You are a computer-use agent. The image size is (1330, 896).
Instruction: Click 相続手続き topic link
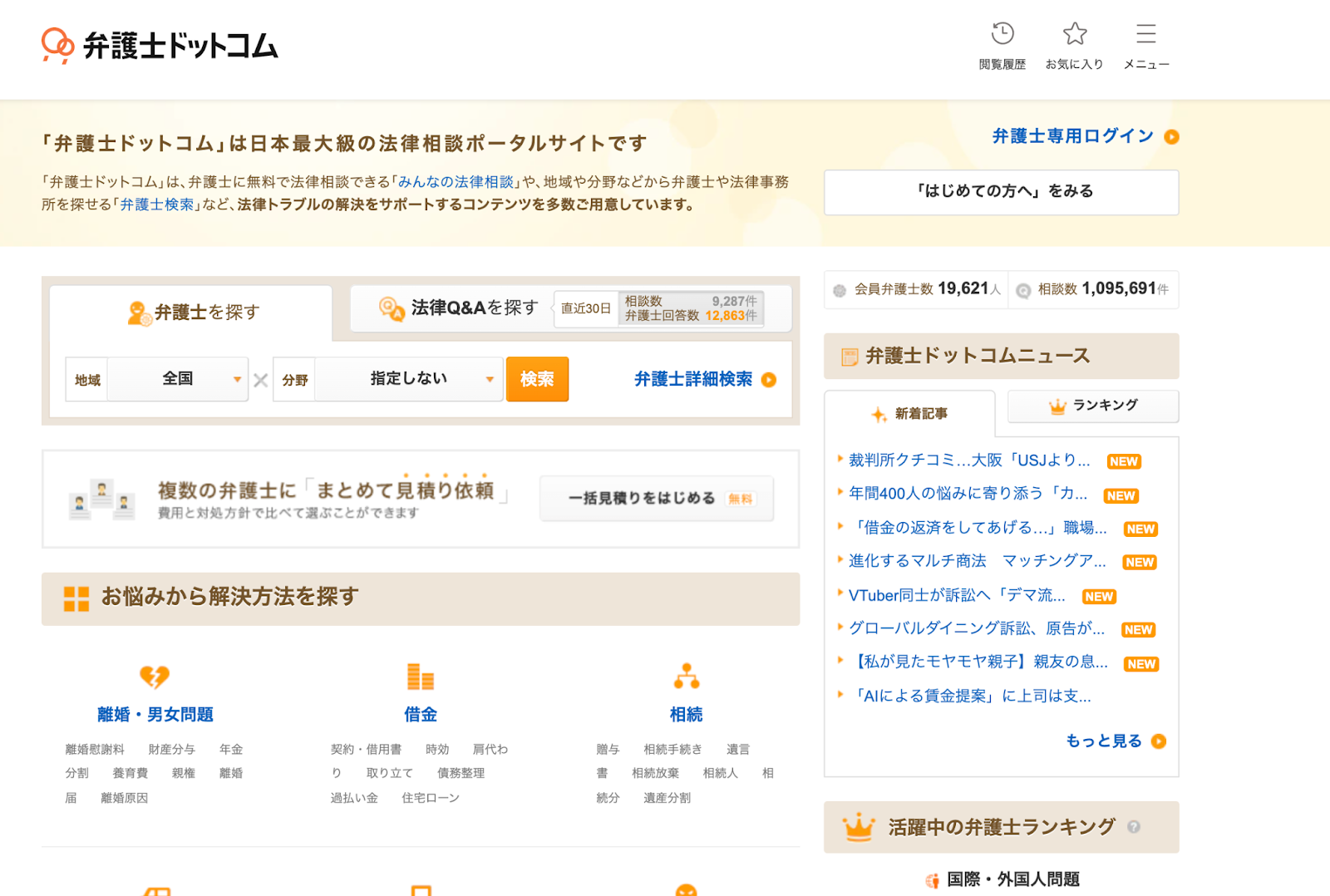(672, 750)
